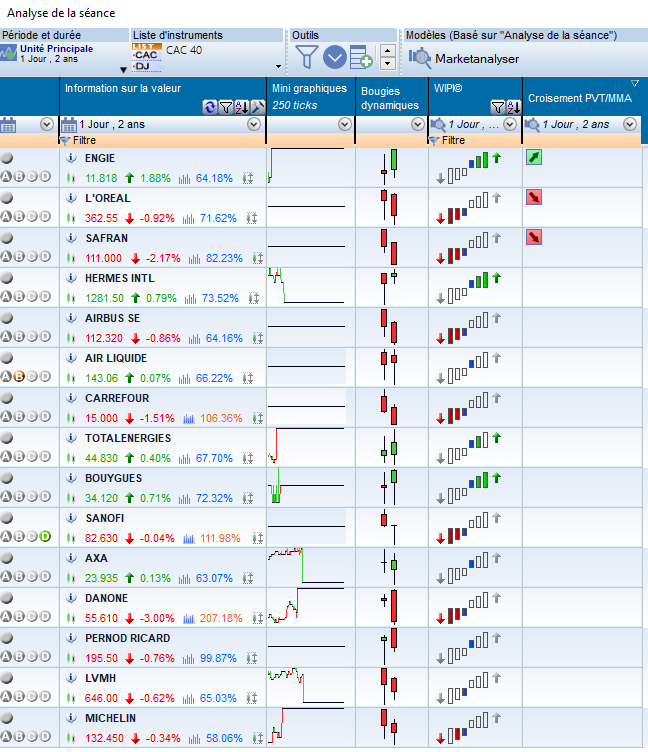Image resolution: width=648 pixels, height=752 pixels.
Task: Click the red down-arrow signal icon for L'OREAL
Action: point(534,197)
